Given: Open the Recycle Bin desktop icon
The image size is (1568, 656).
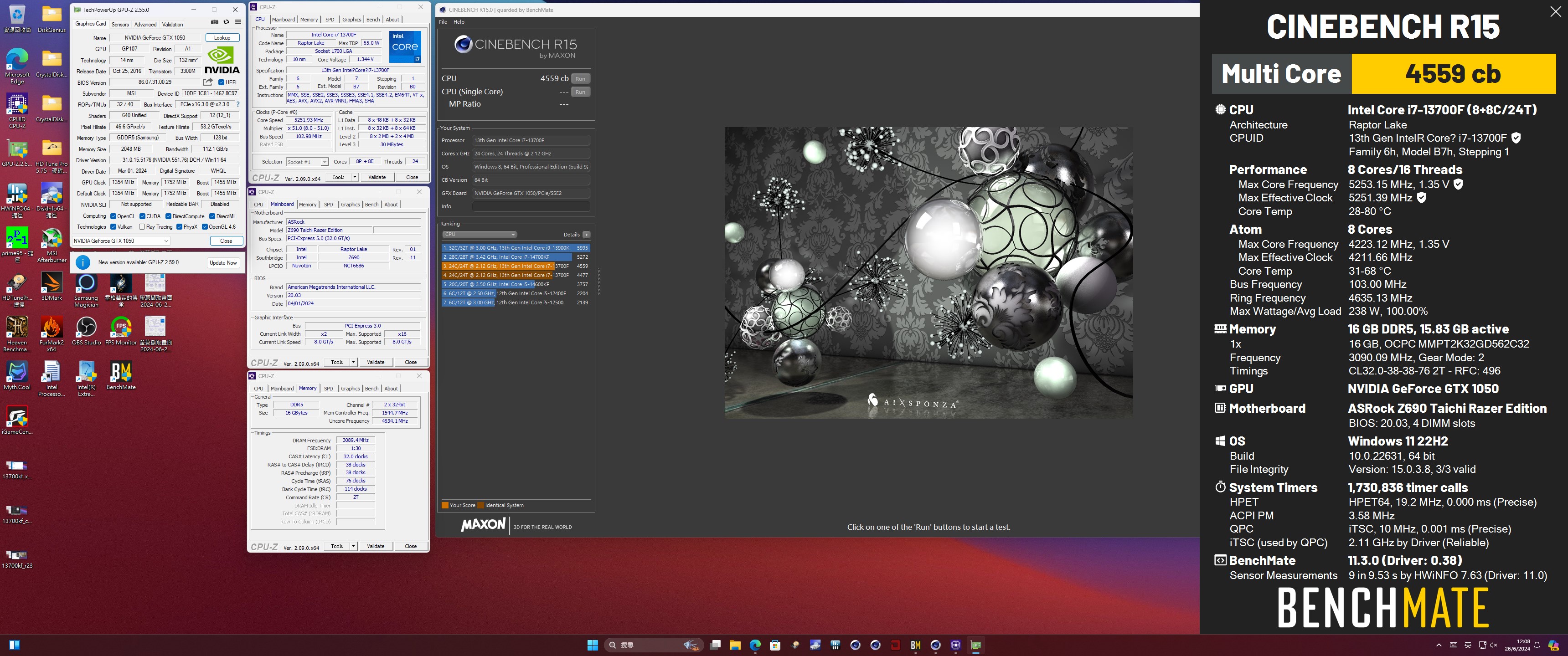Looking at the screenshot, I should coord(17,18).
